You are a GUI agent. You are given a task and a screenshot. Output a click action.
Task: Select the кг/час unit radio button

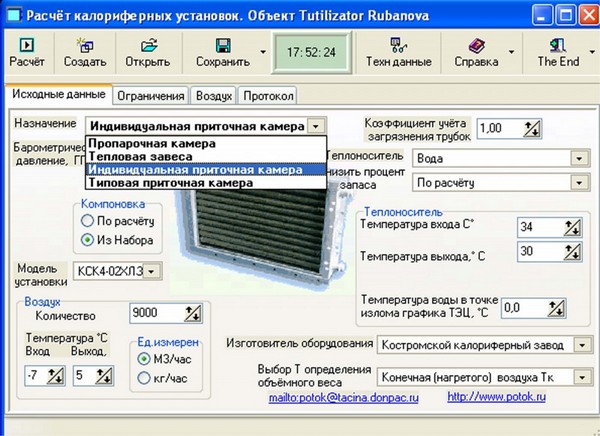tap(144, 378)
